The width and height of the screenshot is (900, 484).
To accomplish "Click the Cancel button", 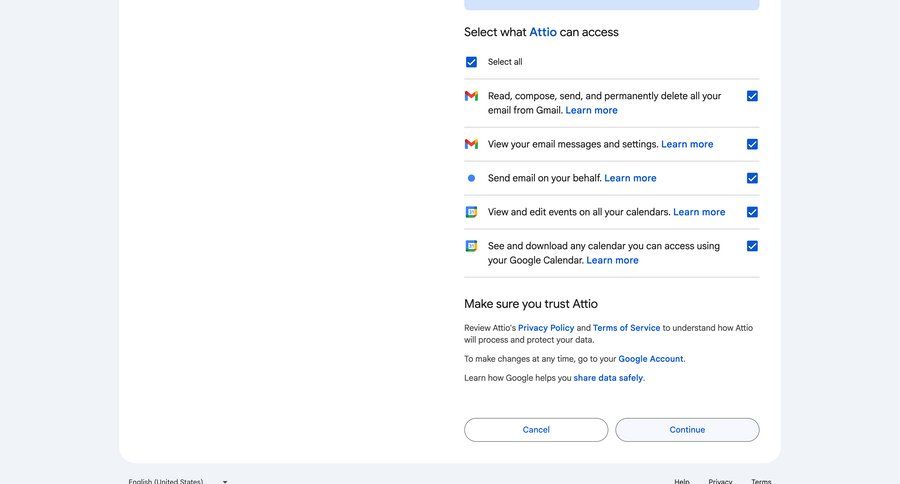I will [x=536, y=430].
